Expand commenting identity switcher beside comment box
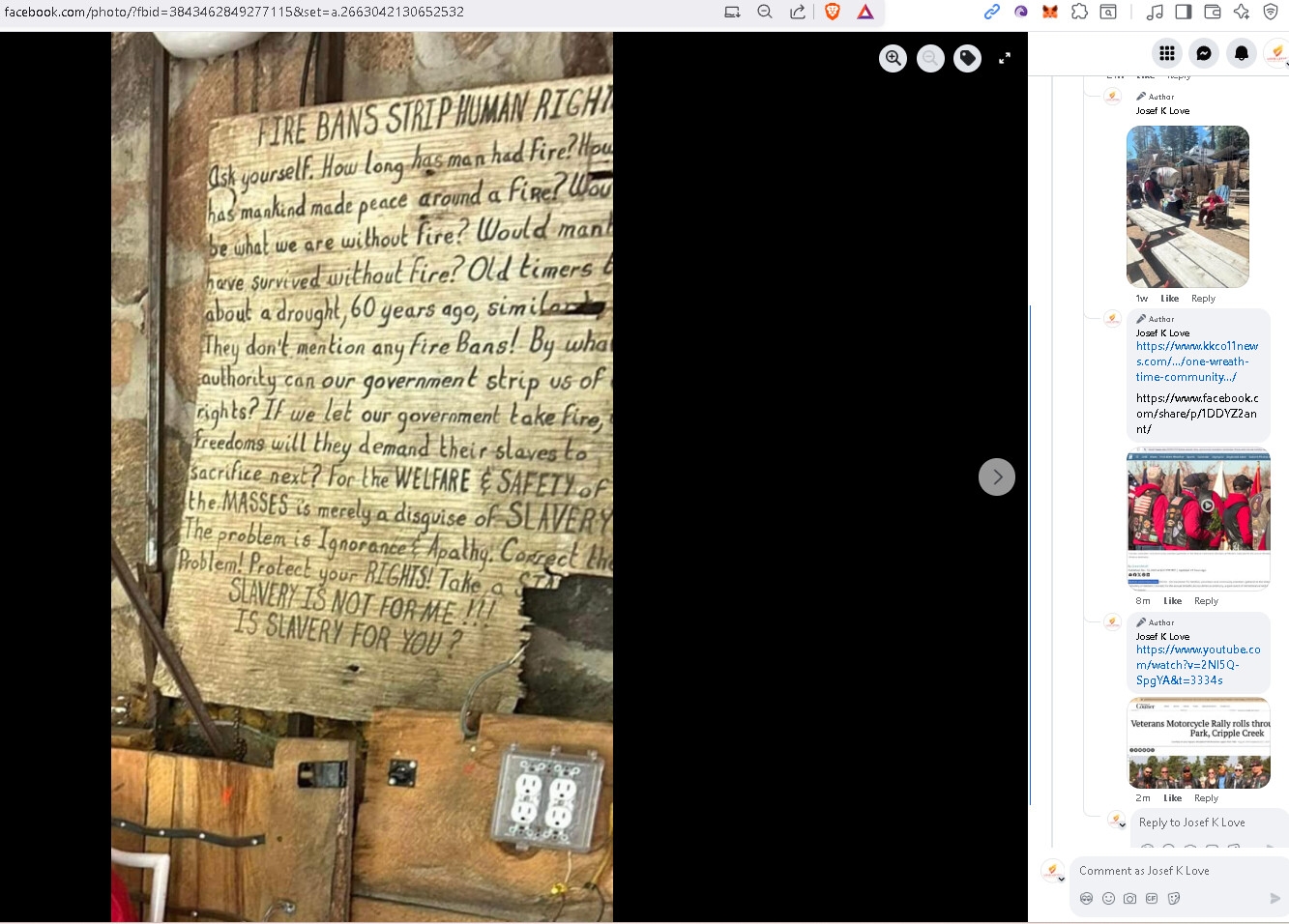 (1061, 879)
